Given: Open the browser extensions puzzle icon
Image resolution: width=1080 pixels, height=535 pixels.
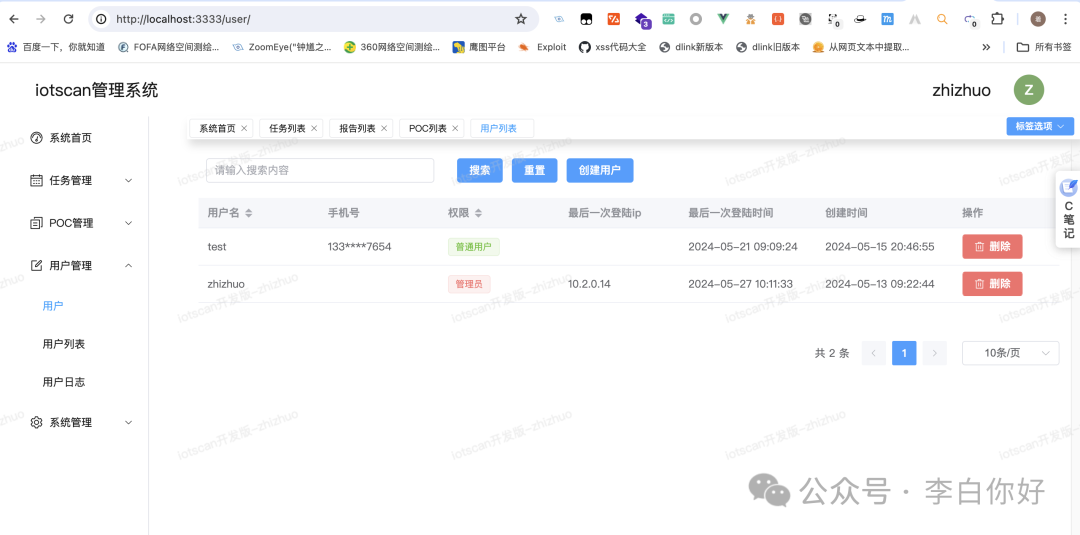Looking at the screenshot, I should point(997,19).
